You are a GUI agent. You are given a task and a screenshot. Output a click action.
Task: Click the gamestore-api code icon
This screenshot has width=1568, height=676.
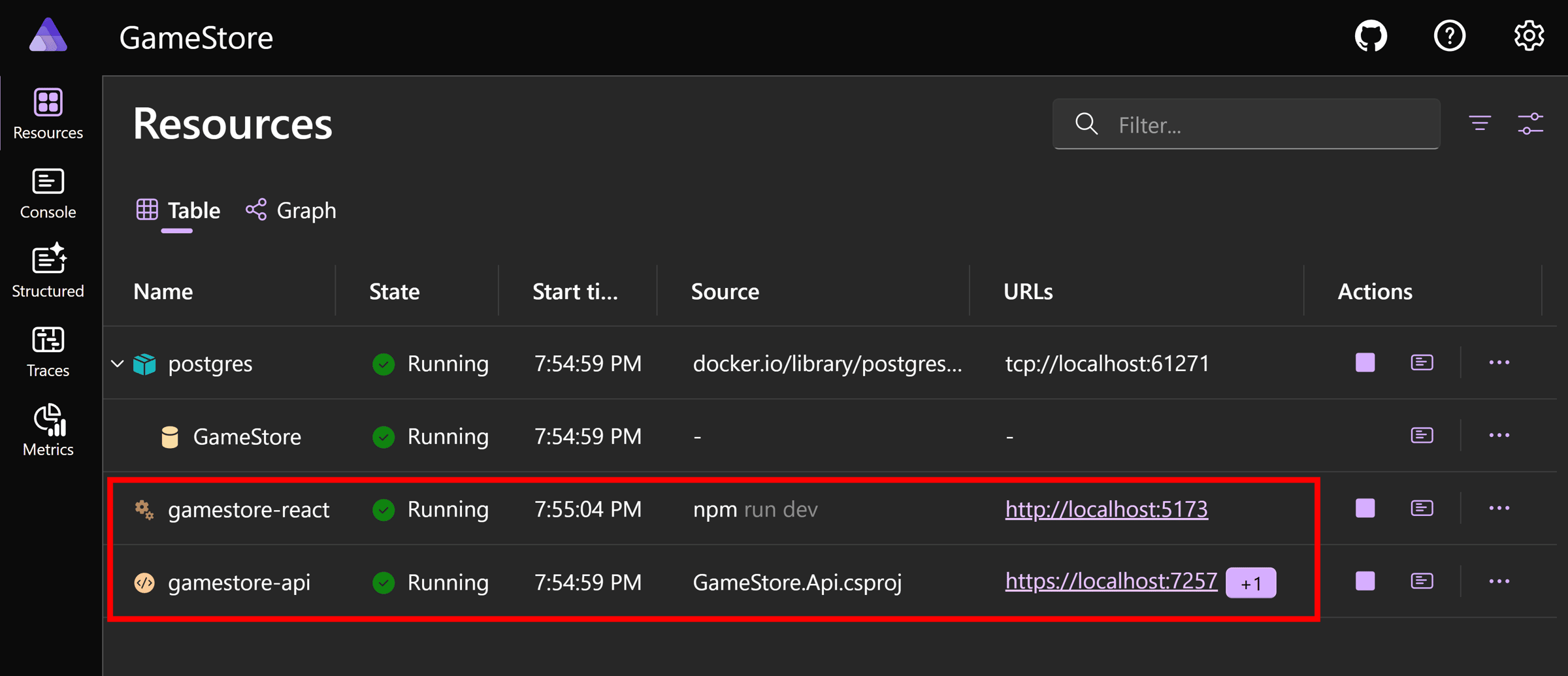[144, 583]
